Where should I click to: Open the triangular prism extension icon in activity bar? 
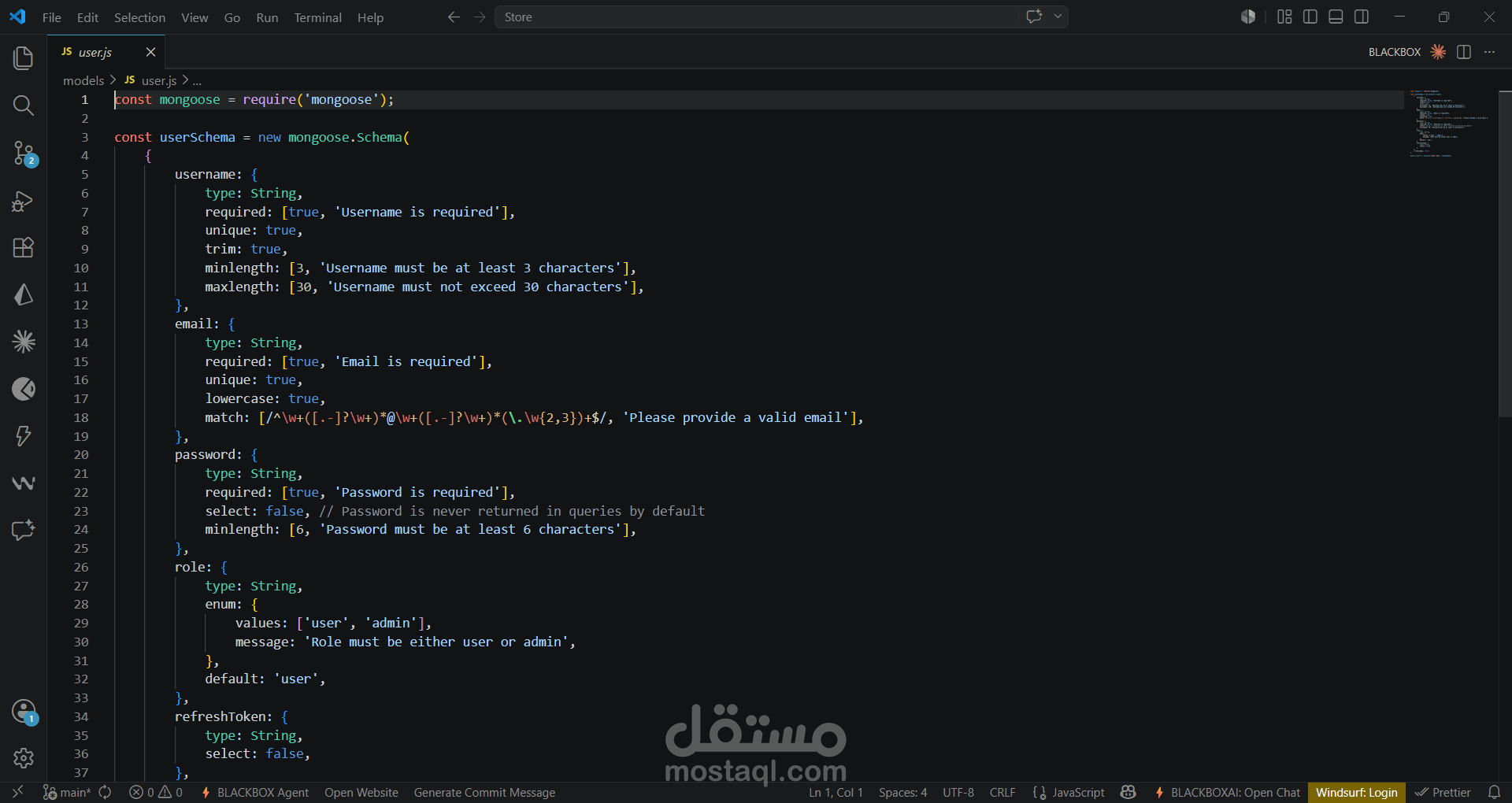tap(24, 294)
